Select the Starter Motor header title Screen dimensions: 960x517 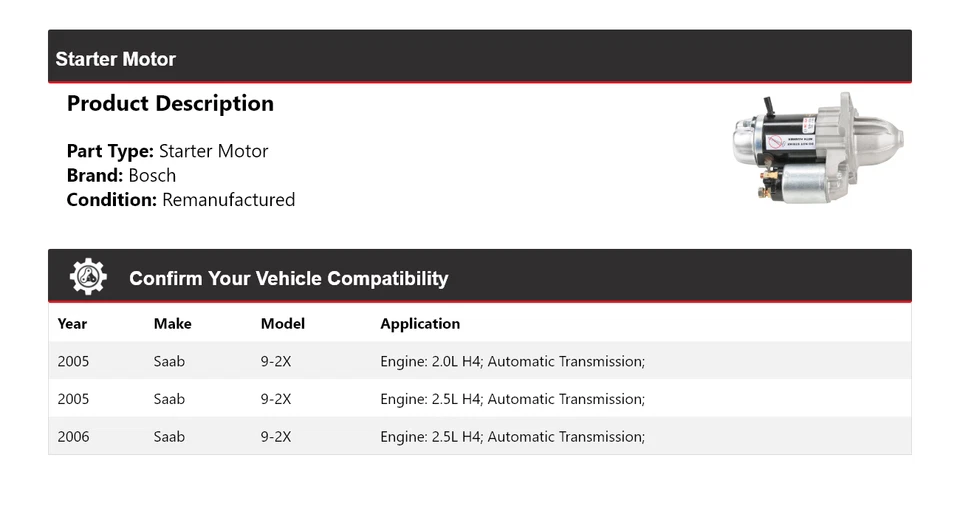[116, 59]
